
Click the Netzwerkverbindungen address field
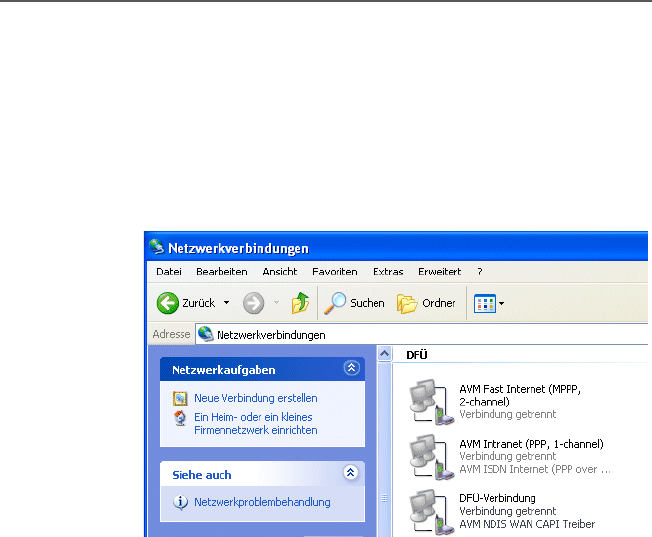[422, 334]
